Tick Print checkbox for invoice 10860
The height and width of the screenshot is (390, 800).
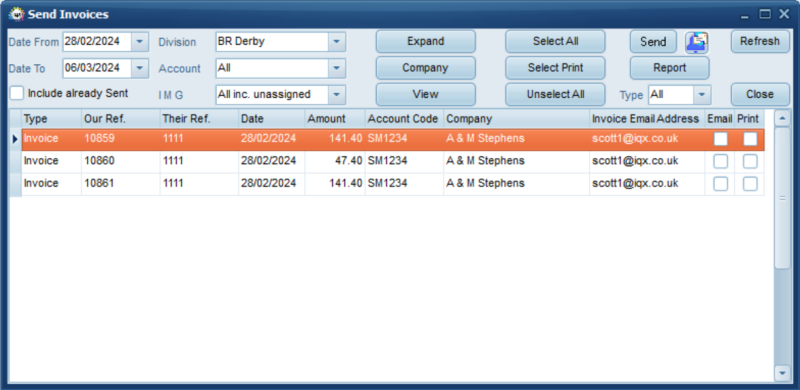[750, 161]
